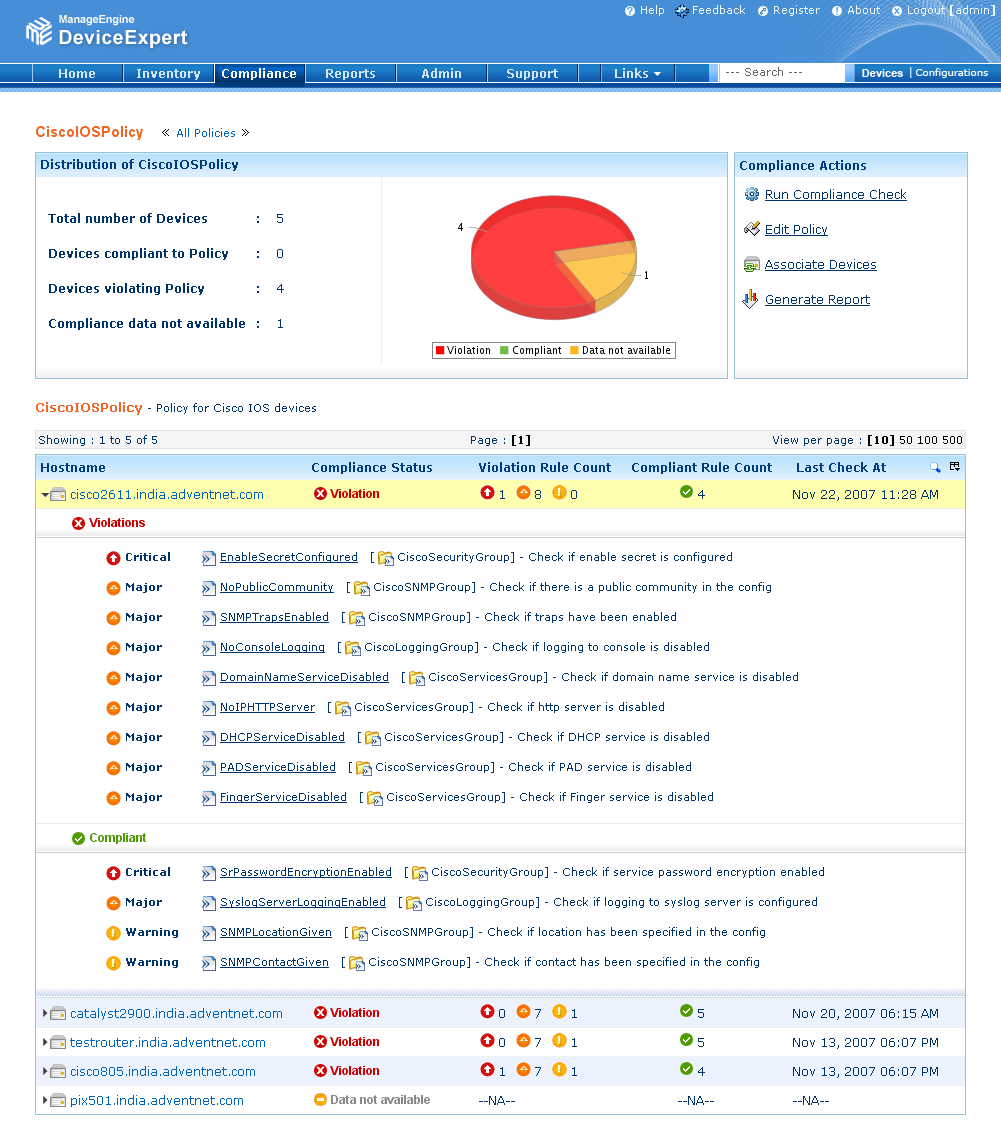
Task: Click device icon beside pix501.india.adventnet.com
Action: [59, 1100]
